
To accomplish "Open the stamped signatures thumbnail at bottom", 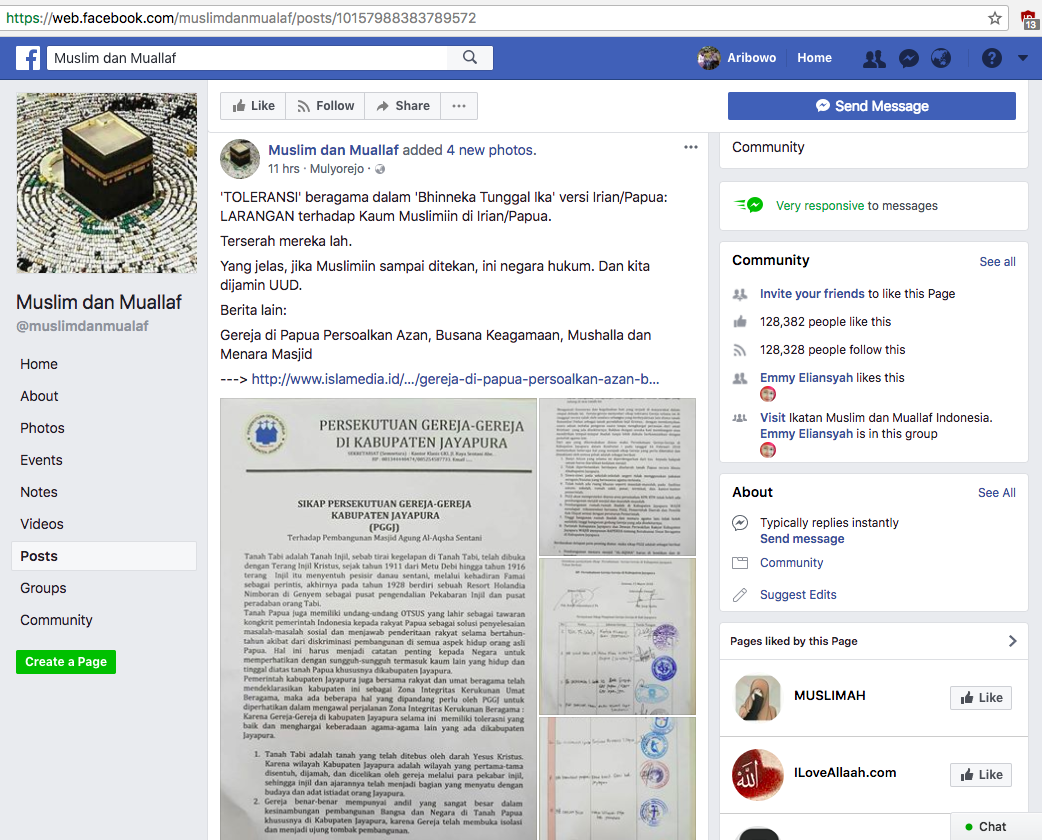I will tap(617, 778).
